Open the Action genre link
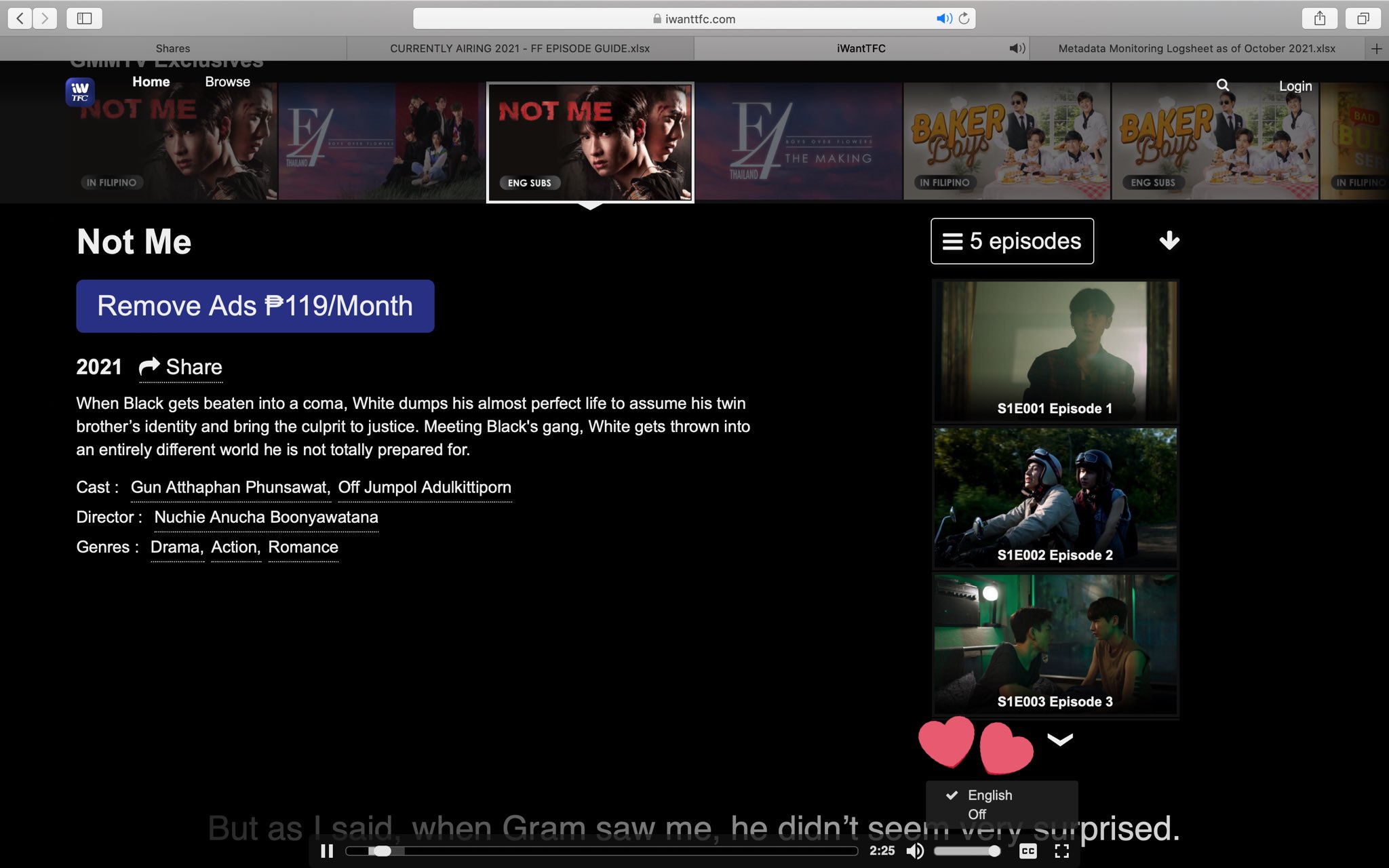The width and height of the screenshot is (1389, 868). [x=235, y=547]
